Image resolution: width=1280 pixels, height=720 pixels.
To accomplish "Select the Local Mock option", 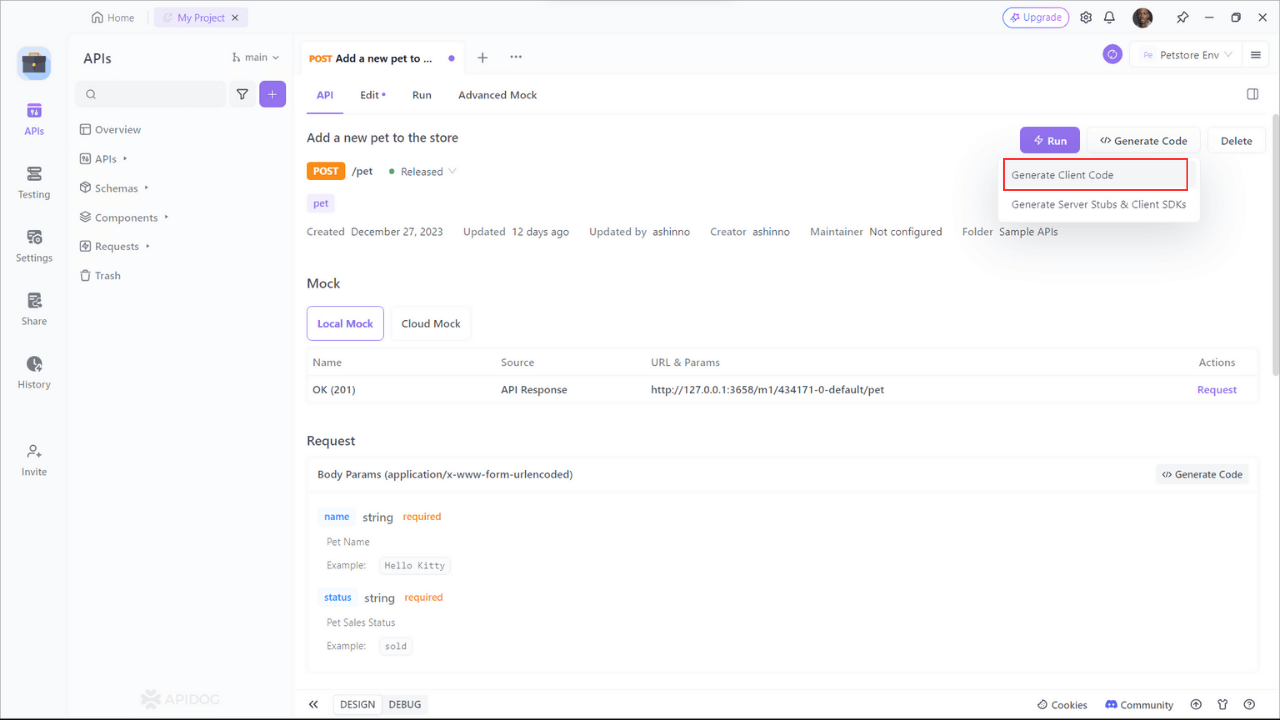I will coord(345,323).
